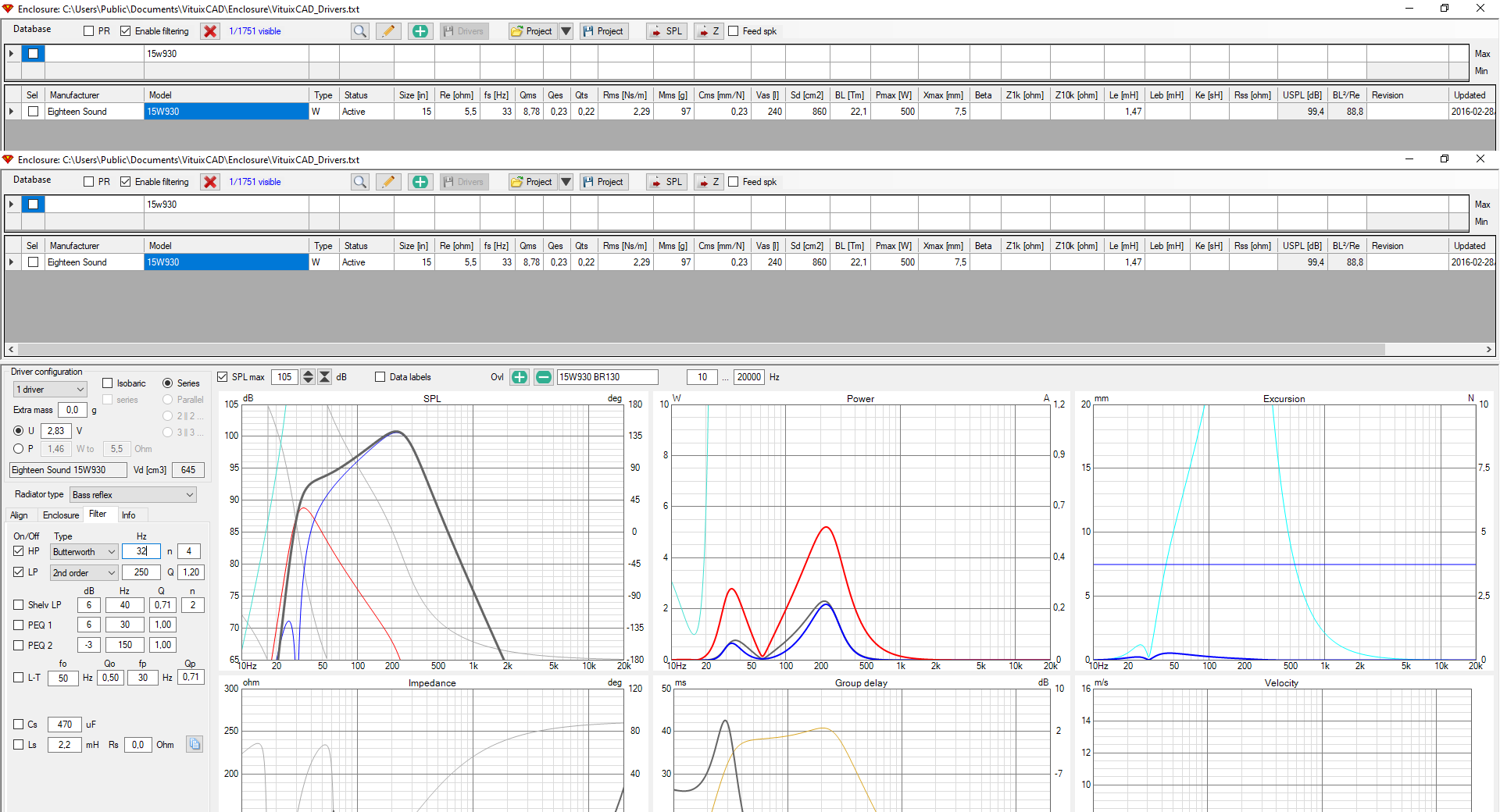Remove overlay with green minus icon
The width and height of the screenshot is (1500, 812).
pos(544,377)
